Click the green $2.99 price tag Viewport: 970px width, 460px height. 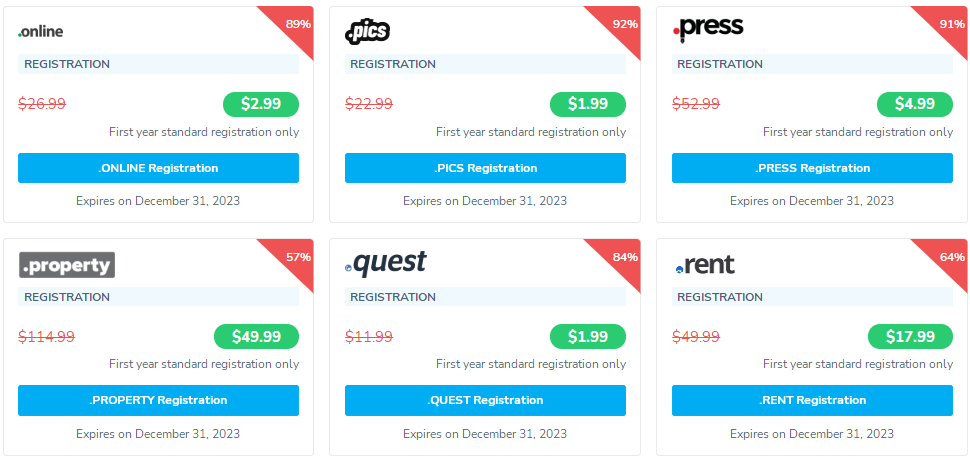coord(260,104)
